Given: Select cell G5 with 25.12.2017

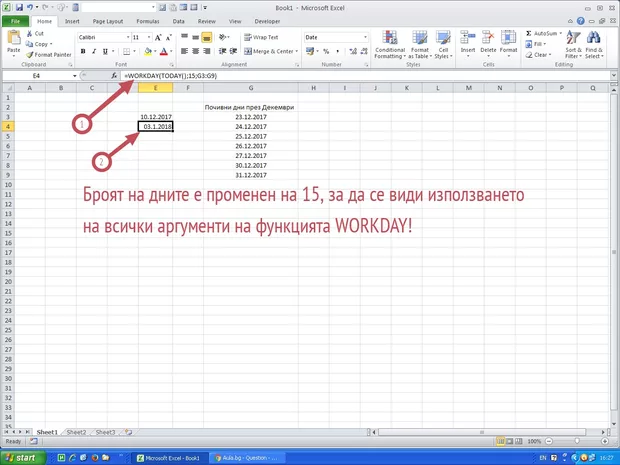Looking at the screenshot, I should [x=251, y=136].
